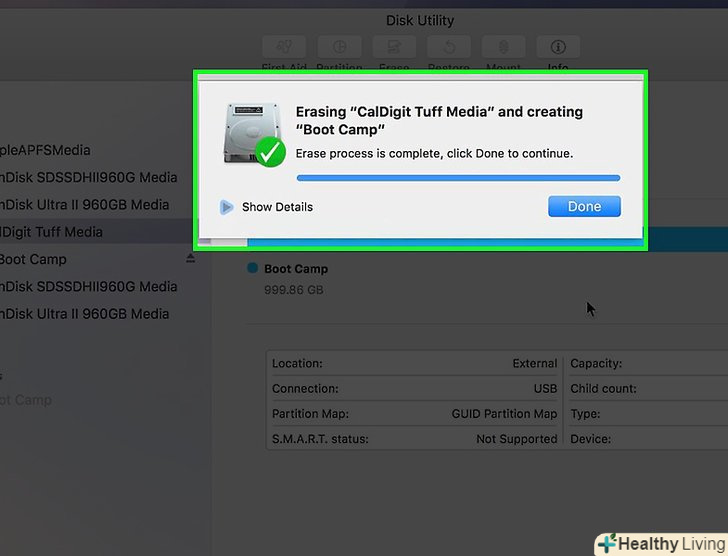Select CalDigit Tuff Media in sidebar
The height and width of the screenshot is (556, 728).
(98, 232)
